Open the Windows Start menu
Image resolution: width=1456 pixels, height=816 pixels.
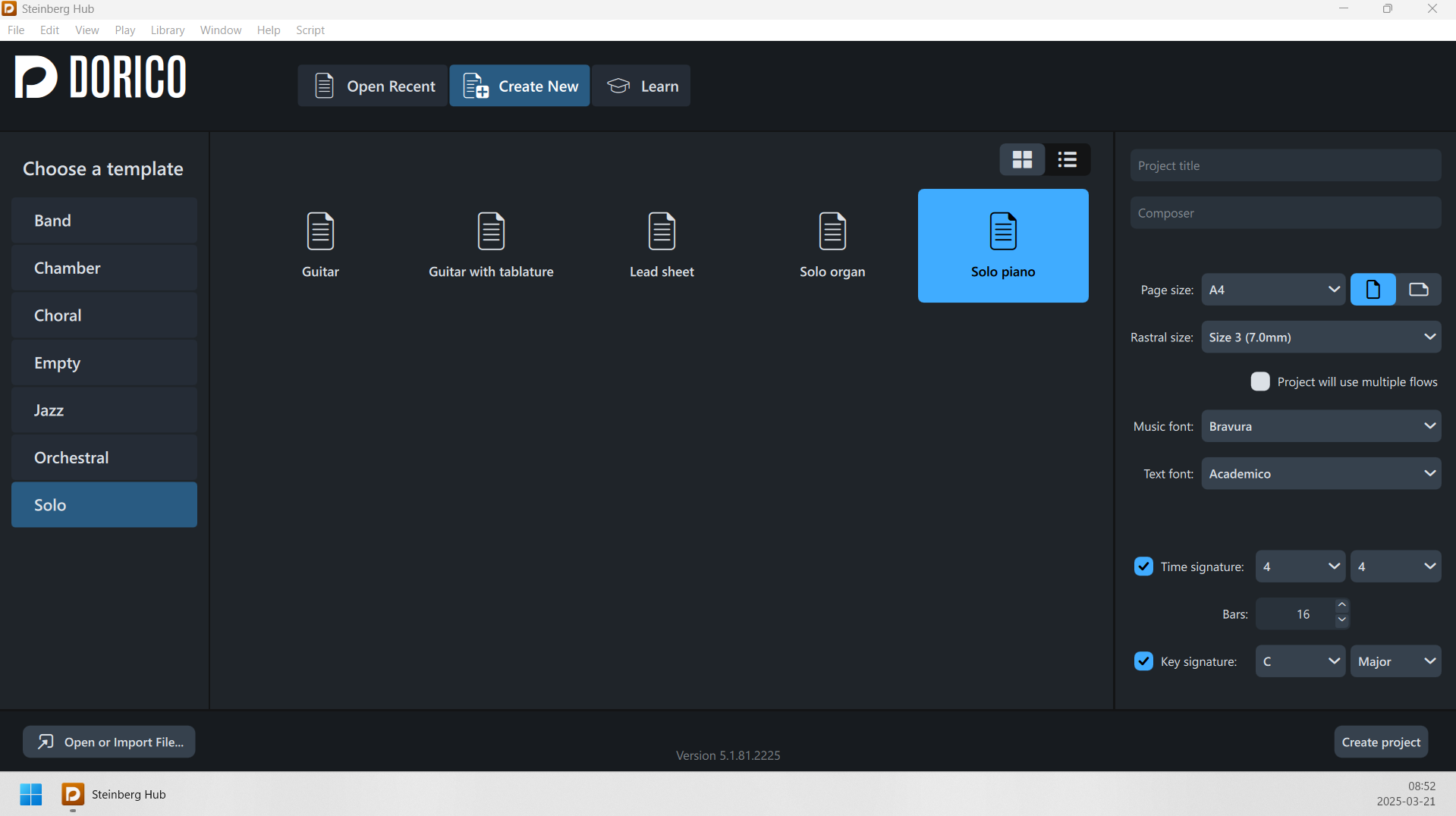point(31,794)
